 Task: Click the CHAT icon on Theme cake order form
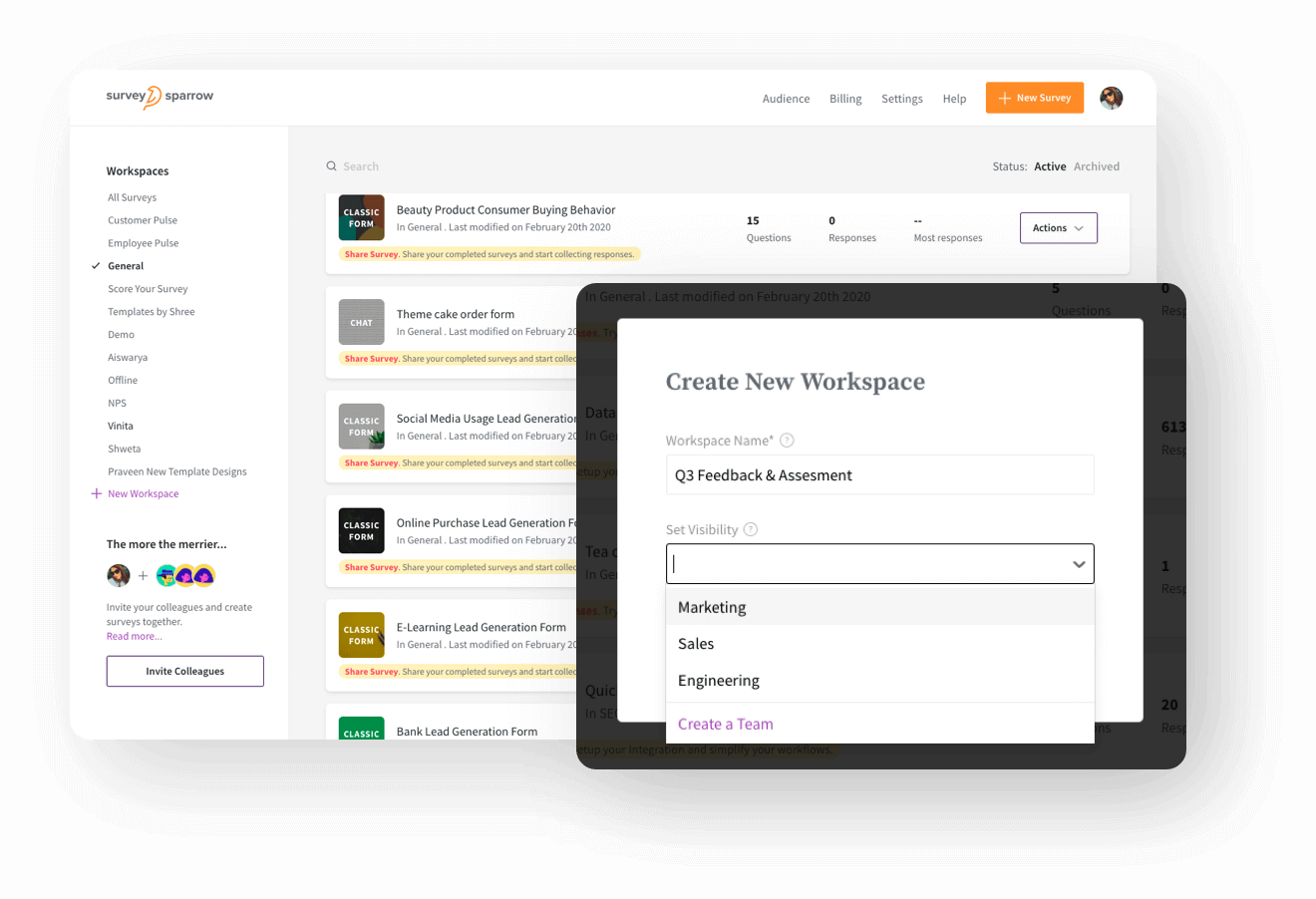click(361, 322)
